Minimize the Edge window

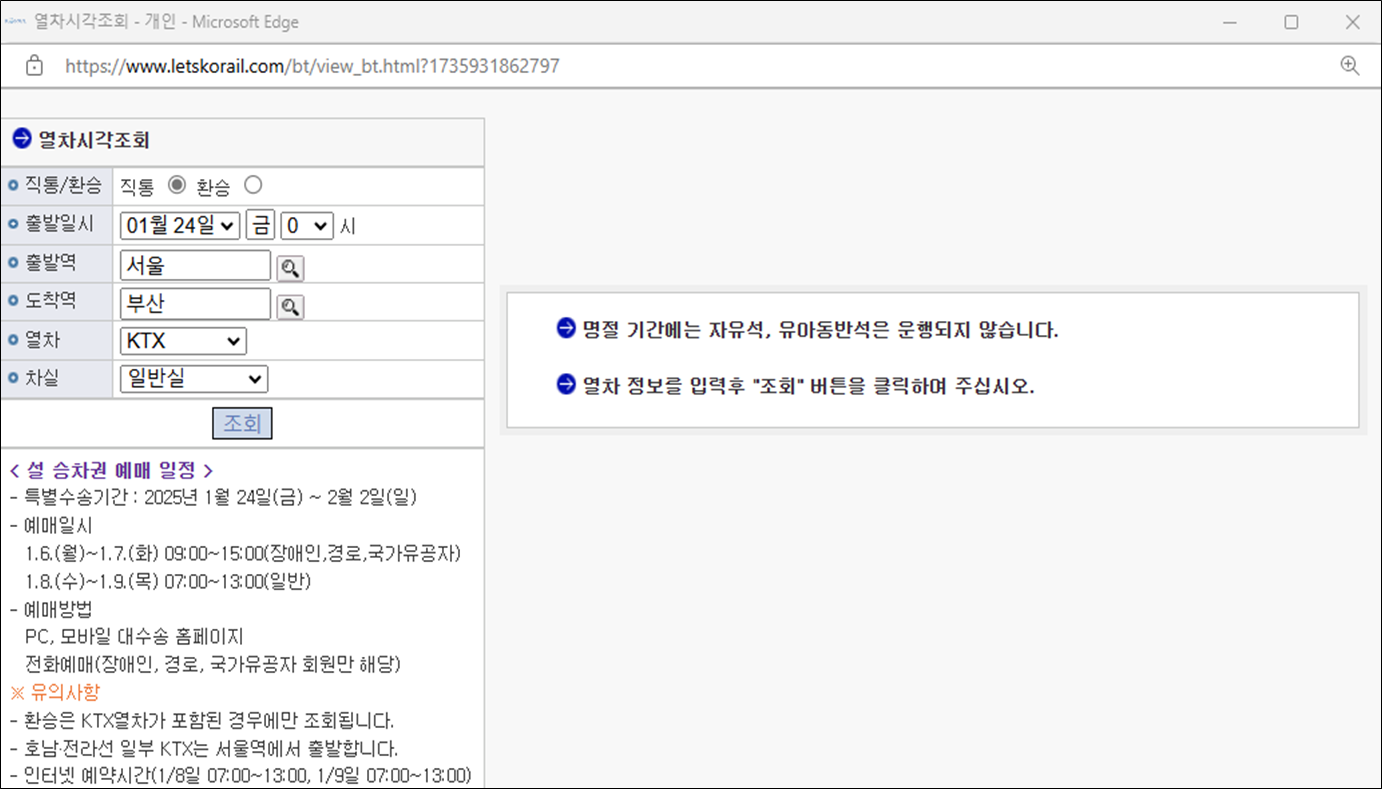1230,22
